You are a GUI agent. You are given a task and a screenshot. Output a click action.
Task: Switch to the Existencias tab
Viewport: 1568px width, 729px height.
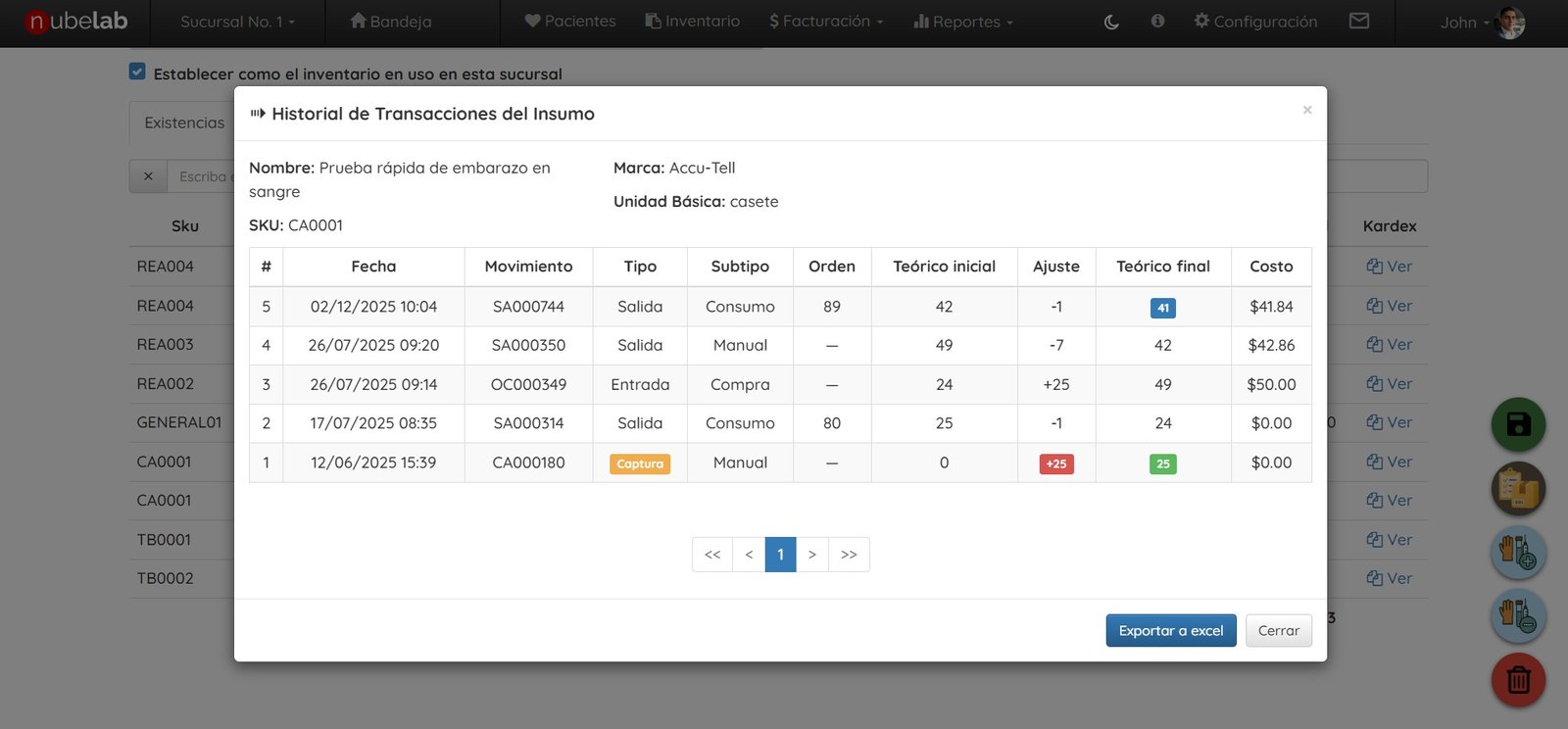pos(184,122)
